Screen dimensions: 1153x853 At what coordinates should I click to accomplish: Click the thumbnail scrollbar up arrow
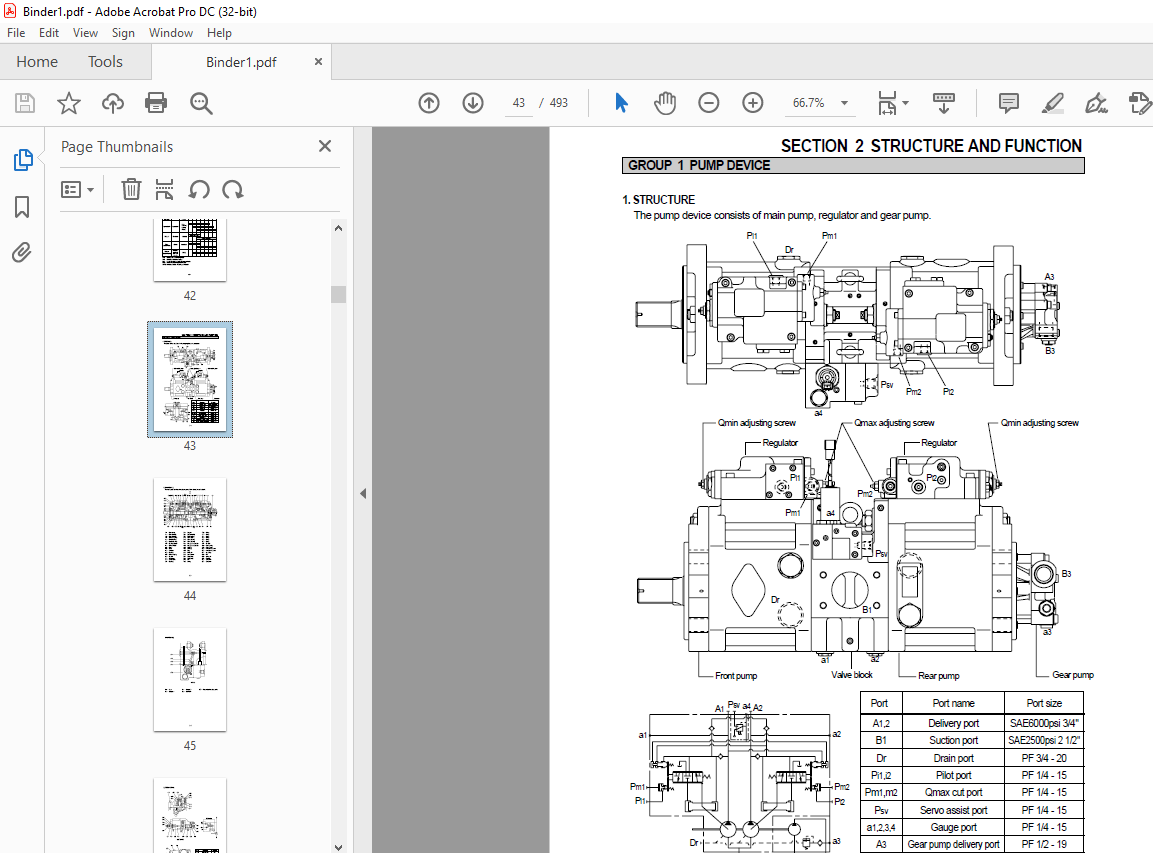(338, 228)
